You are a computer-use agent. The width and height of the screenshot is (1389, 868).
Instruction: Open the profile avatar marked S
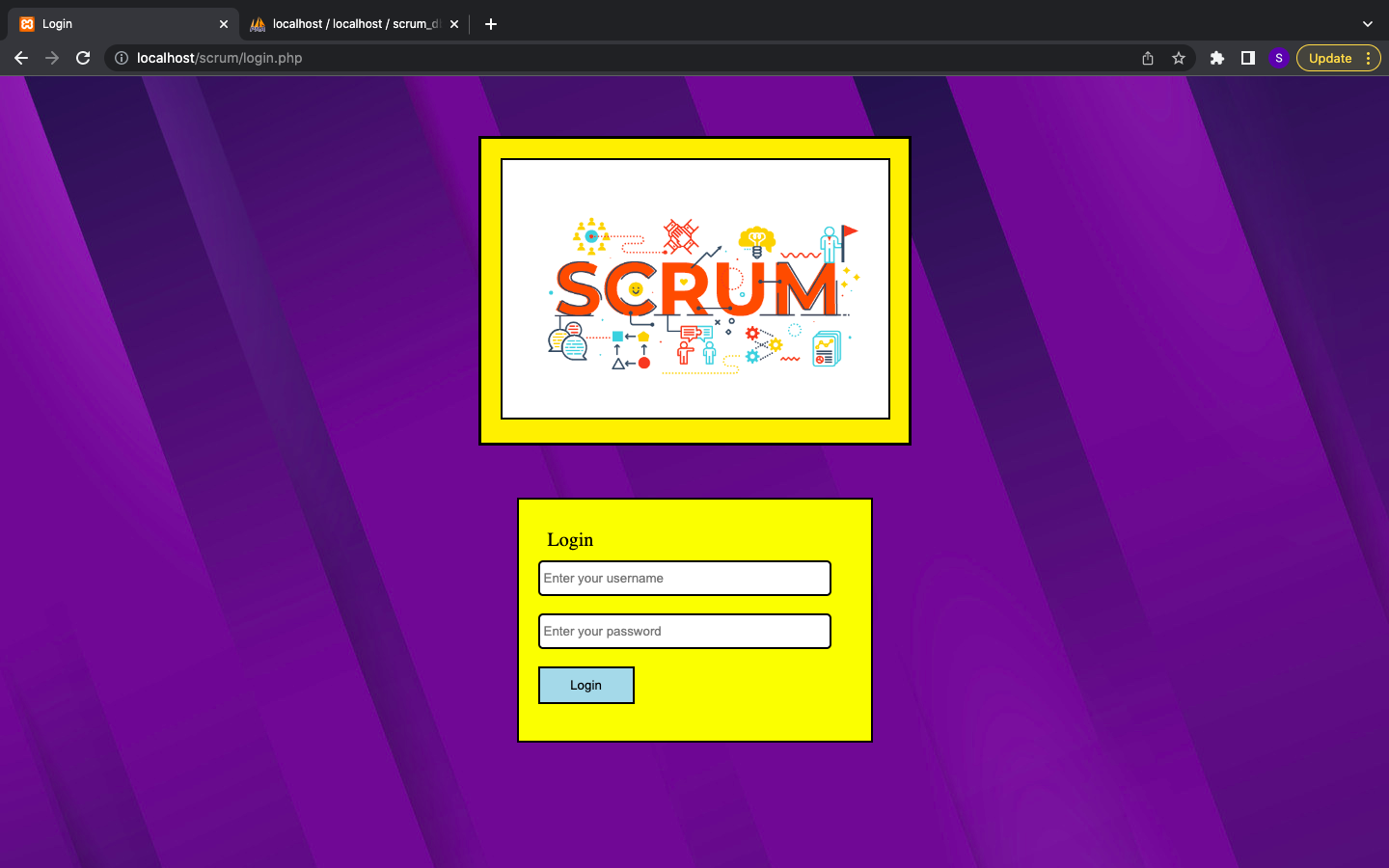click(1279, 58)
